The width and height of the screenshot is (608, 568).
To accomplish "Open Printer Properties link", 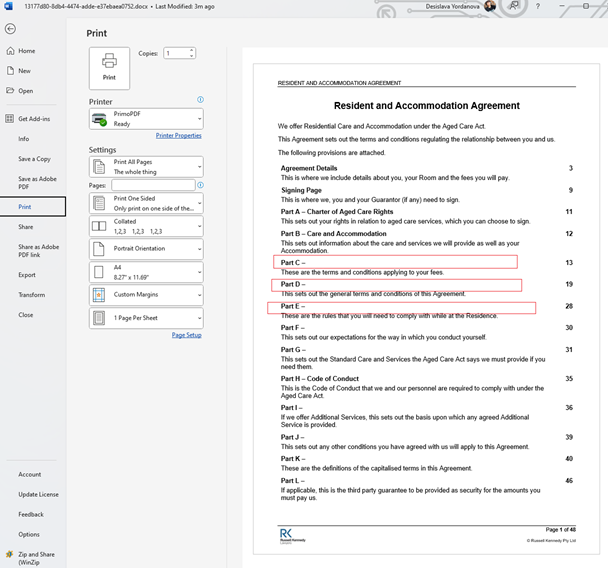I will coord(178,135).
